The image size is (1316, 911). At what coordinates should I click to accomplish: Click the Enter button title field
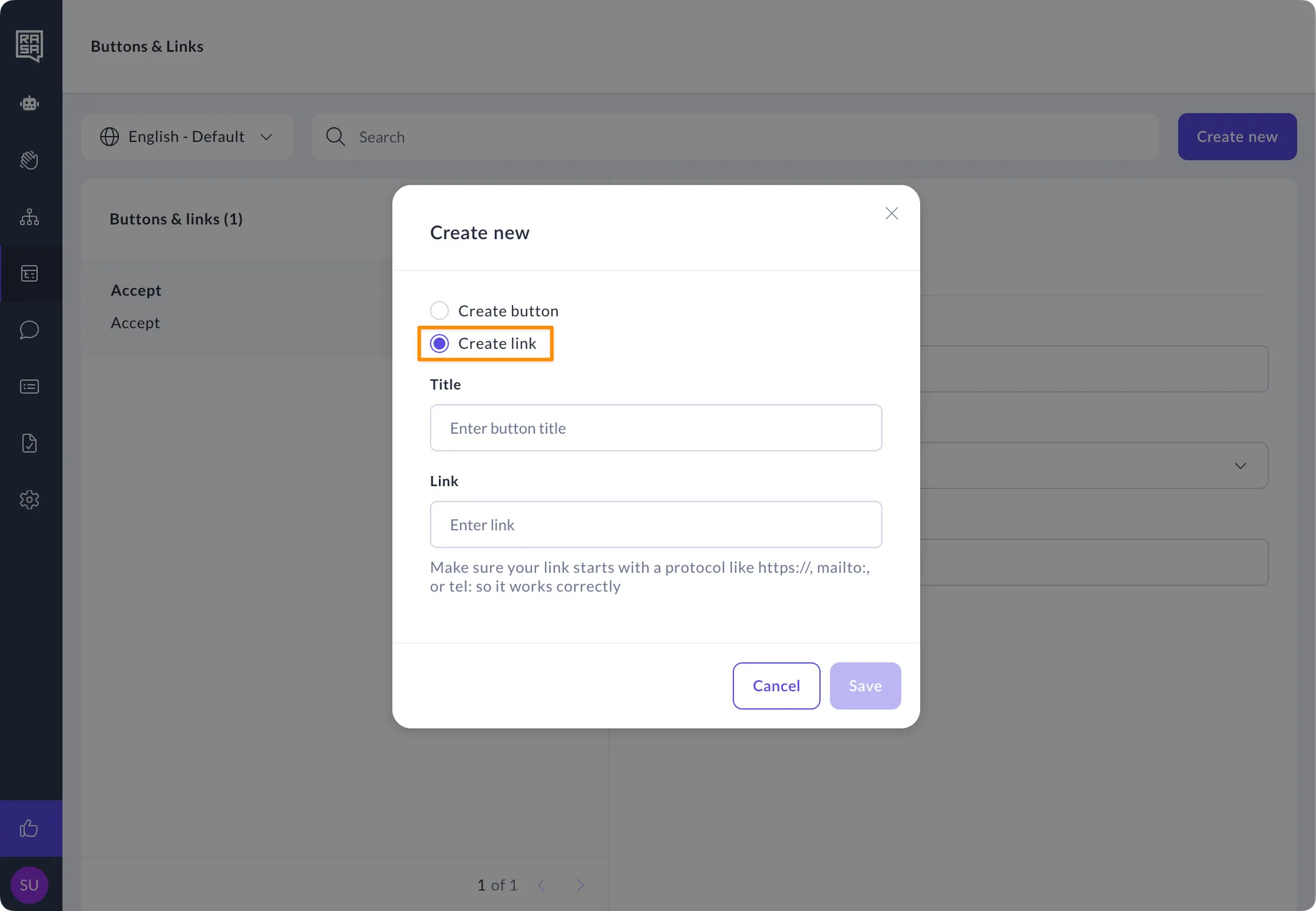tap(655, 428)
